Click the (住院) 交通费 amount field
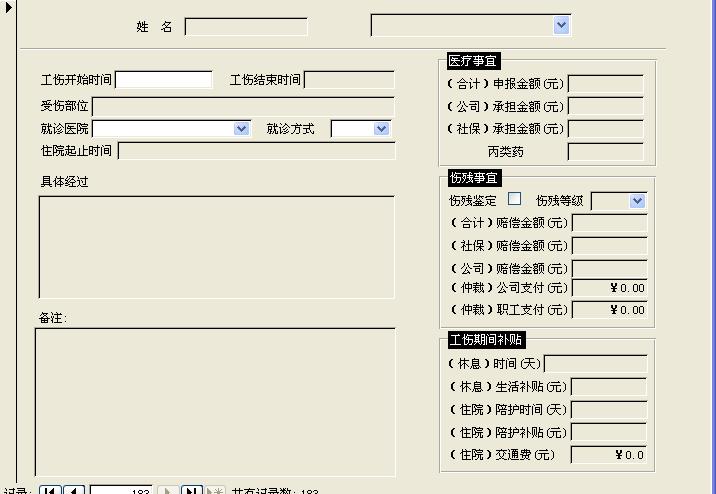Screen dimensions: 716x494 609,455
